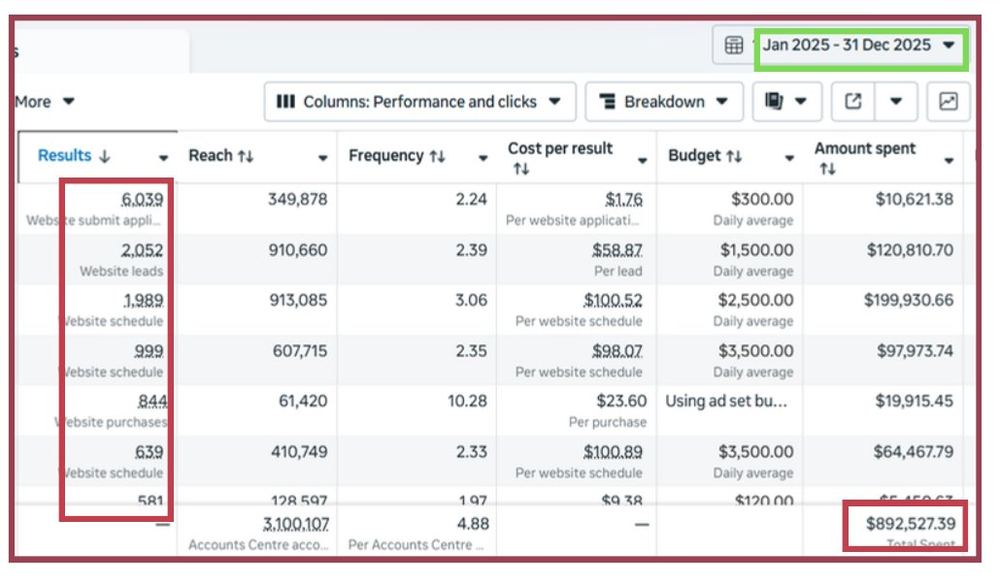1000x584 pixels.
Task: Select the $199,930.66 amount spent
Action: click(909, 300)
